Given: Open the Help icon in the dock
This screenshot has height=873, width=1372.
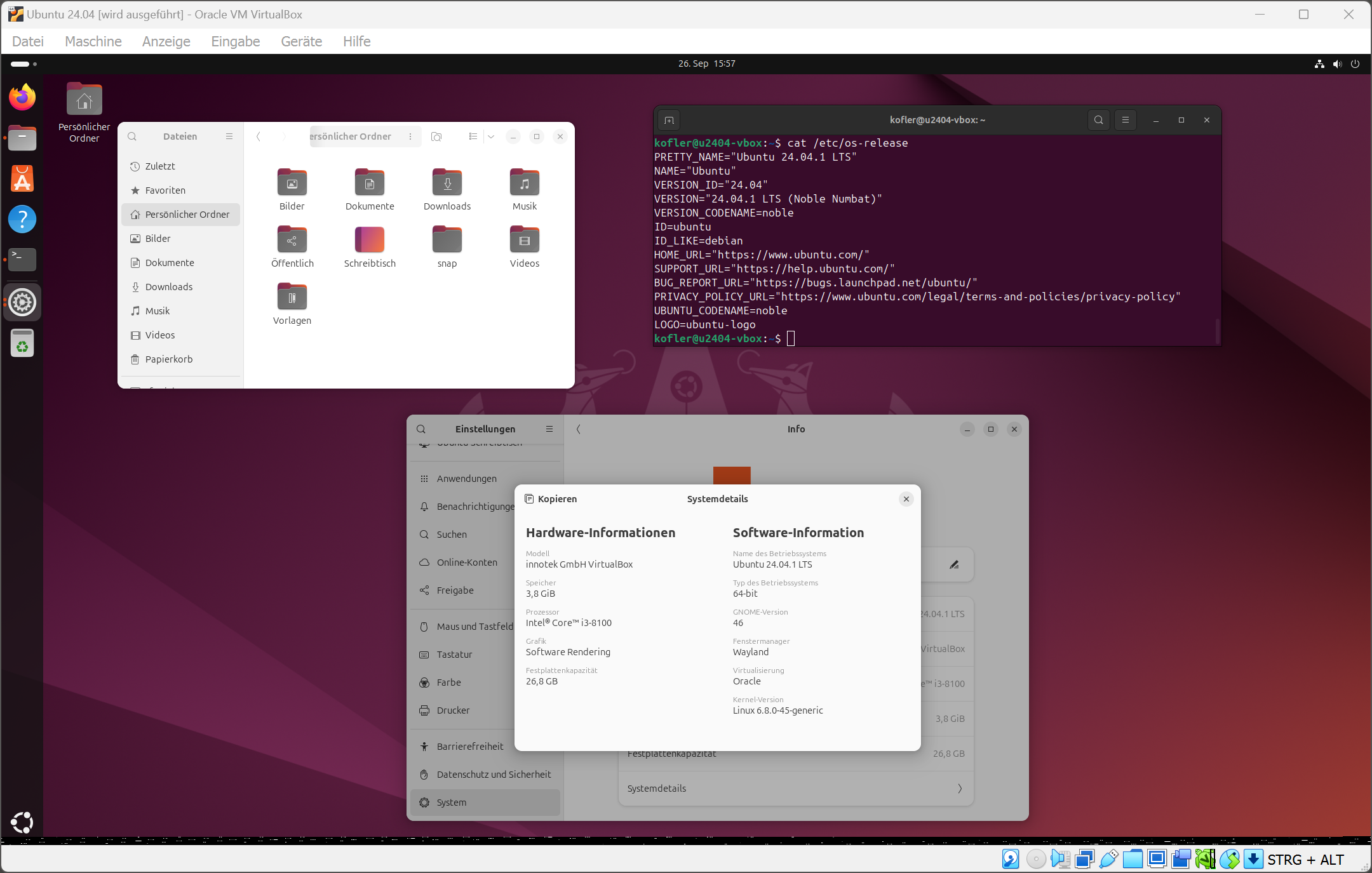Looking at the screenshot, I should point(22,219).
